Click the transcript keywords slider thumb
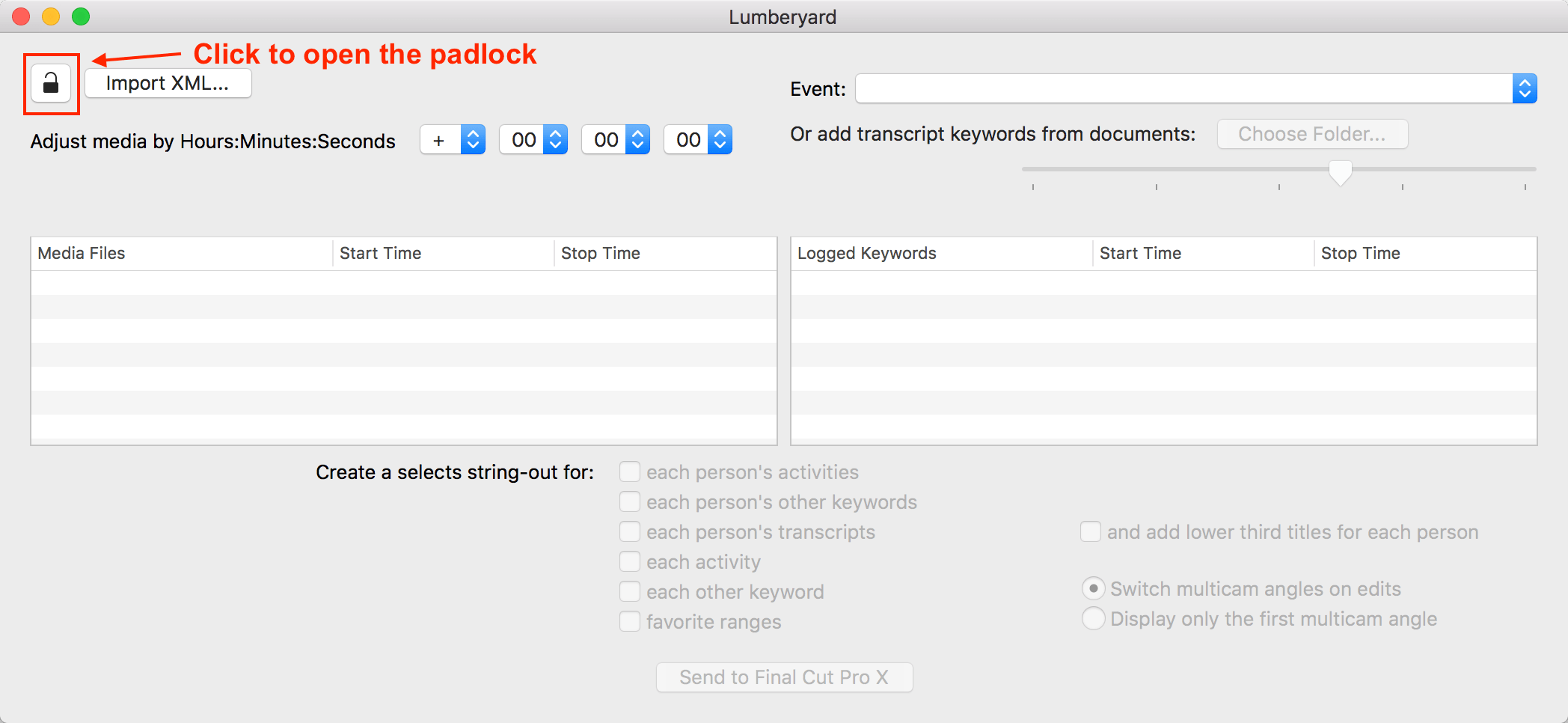This screenshot has width=1568, height=723. (1341, 172)
